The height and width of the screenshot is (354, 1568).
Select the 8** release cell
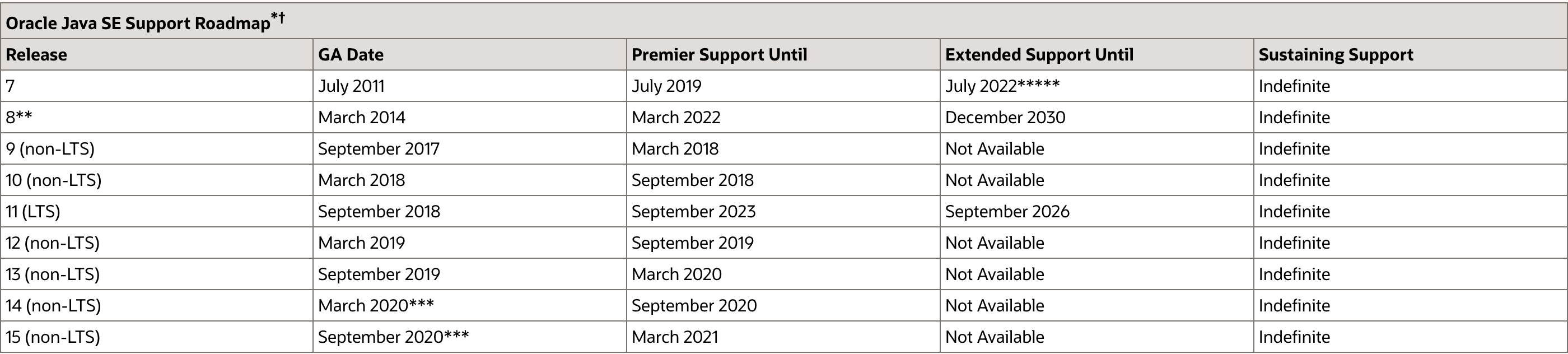[19, 118]
